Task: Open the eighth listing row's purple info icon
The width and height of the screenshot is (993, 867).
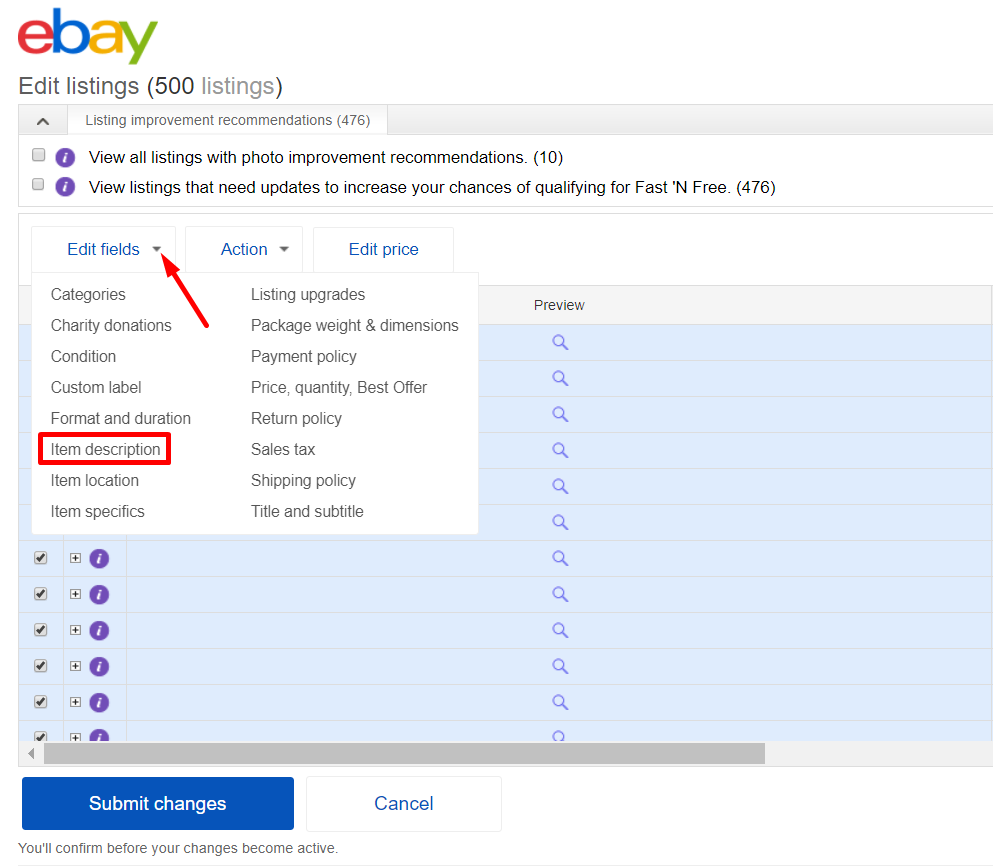Action: (x=99, y=595)
